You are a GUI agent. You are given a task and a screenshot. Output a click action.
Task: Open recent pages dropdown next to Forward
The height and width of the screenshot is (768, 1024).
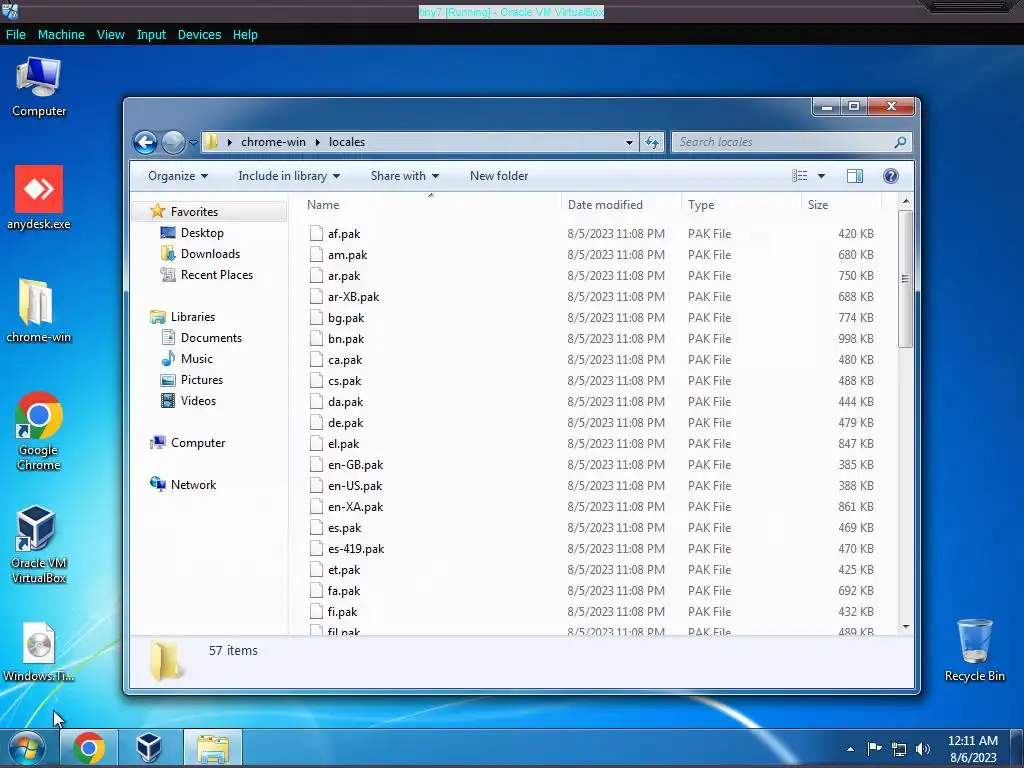tap(193, 142)
